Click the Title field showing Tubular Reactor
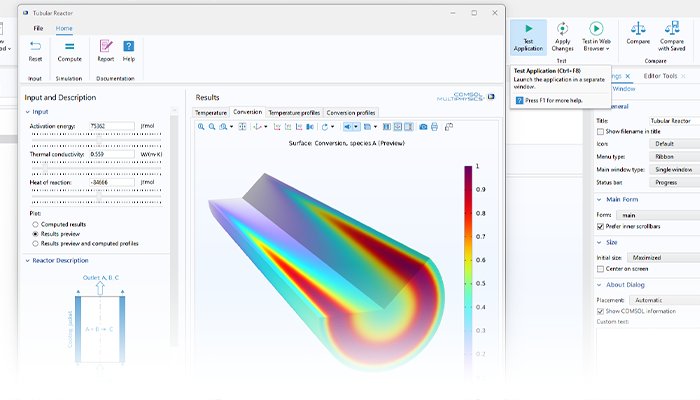 pos(674,121)
